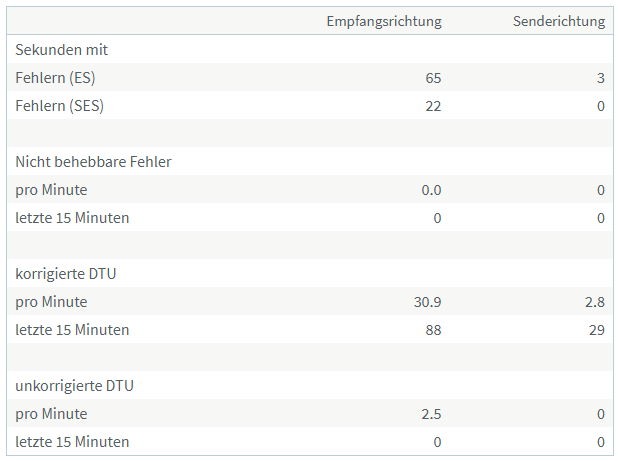This screenshot has width=618, height=461.
Task: Select the korrigierte DTU 15-minute value 88
Action: coord(432,329)
